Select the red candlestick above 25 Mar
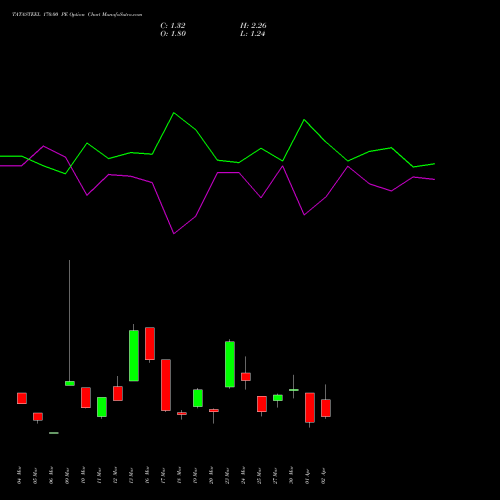This screenshot has height=500, width=500. coord(262,404)
